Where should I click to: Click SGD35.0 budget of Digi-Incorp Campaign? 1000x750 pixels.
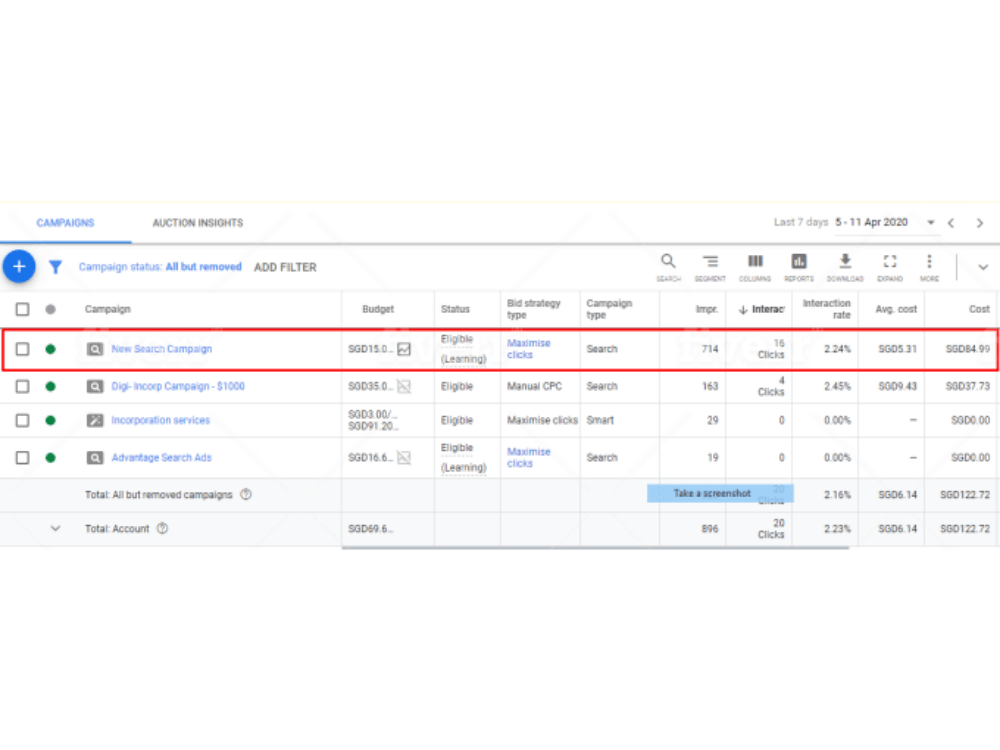[371, 386]
